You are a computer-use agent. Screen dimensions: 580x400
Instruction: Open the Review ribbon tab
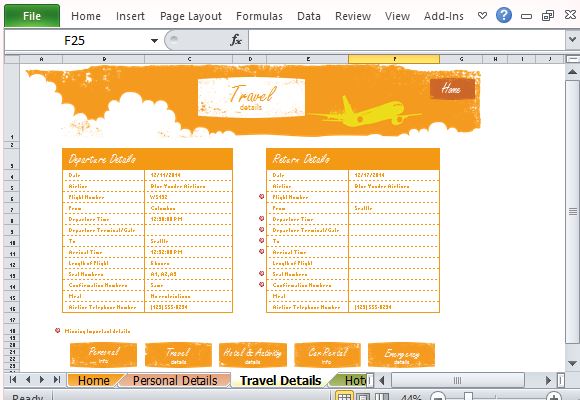pyautogui.click(x=353, y=16)
